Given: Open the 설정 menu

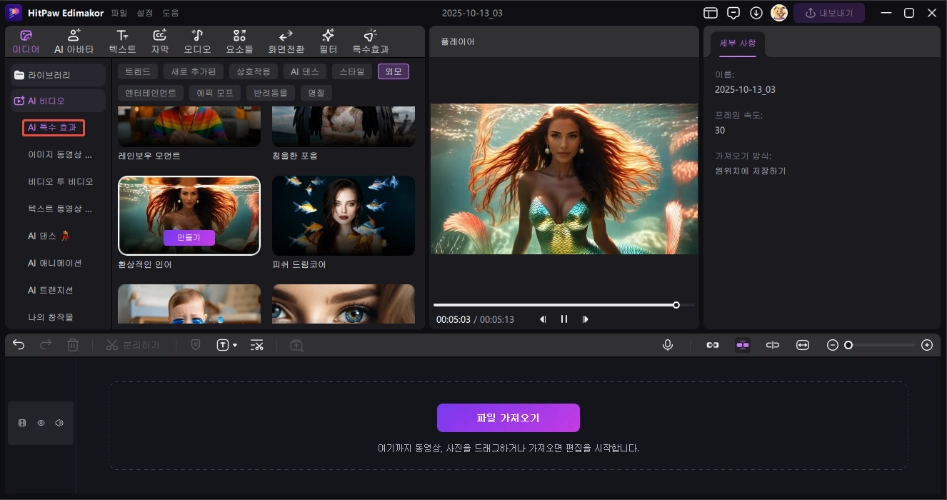Looking at the screenshot, I should 145,13.
